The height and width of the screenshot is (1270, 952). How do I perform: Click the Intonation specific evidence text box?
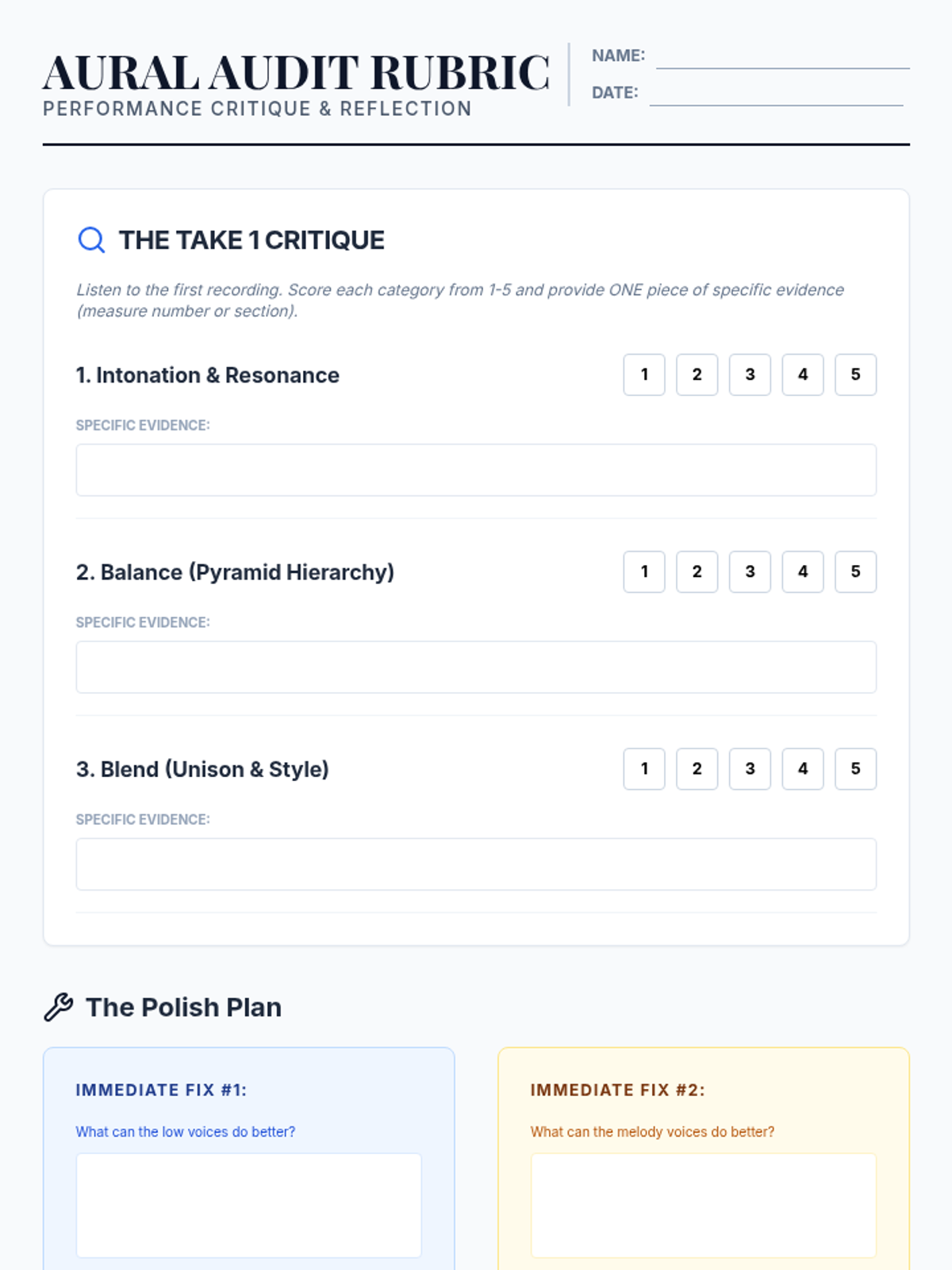point(476,470)
